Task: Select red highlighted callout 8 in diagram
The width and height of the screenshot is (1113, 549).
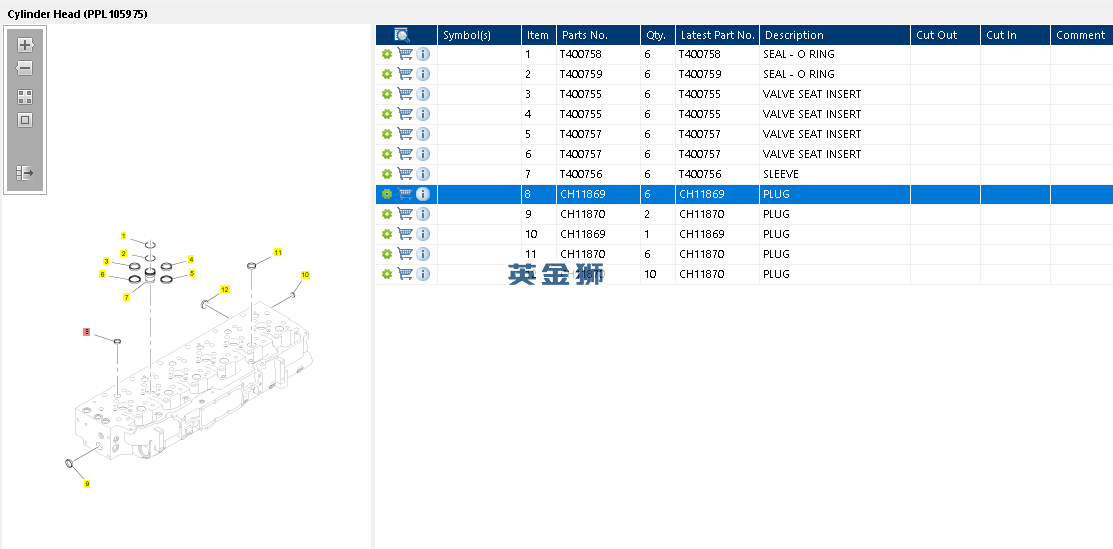Action: tap(87, 332)
